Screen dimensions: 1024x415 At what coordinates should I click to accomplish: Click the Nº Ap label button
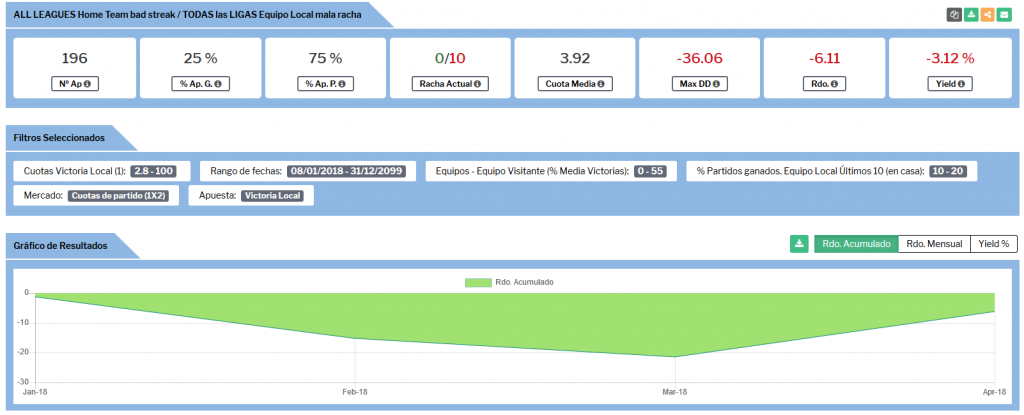tap(75, 84)
